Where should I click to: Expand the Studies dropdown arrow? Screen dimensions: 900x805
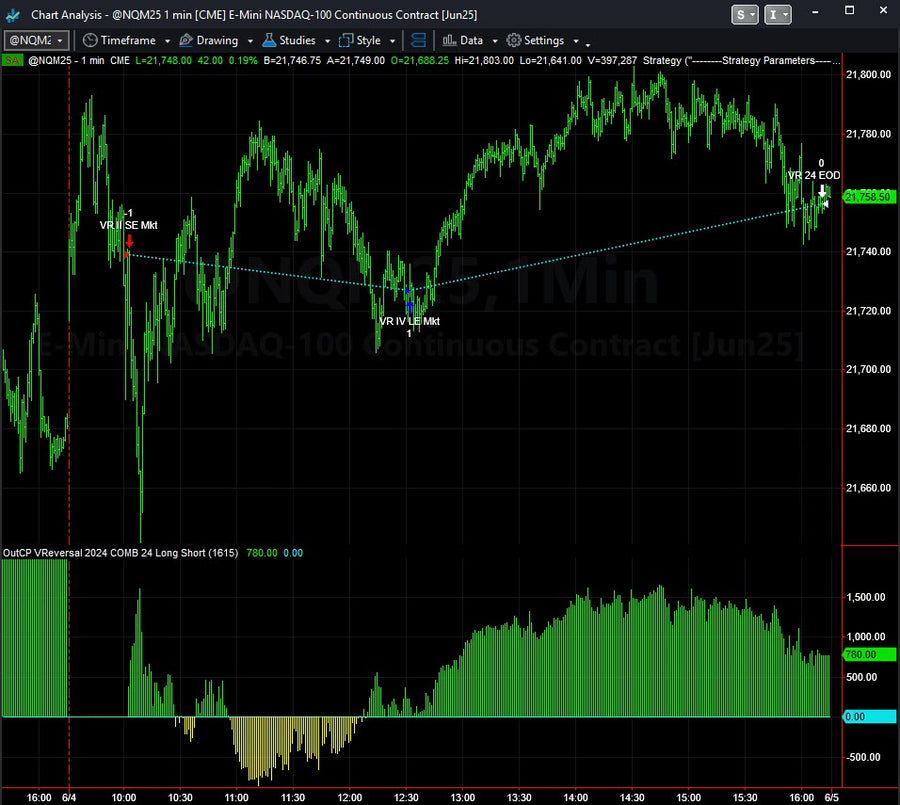[327, 41]
